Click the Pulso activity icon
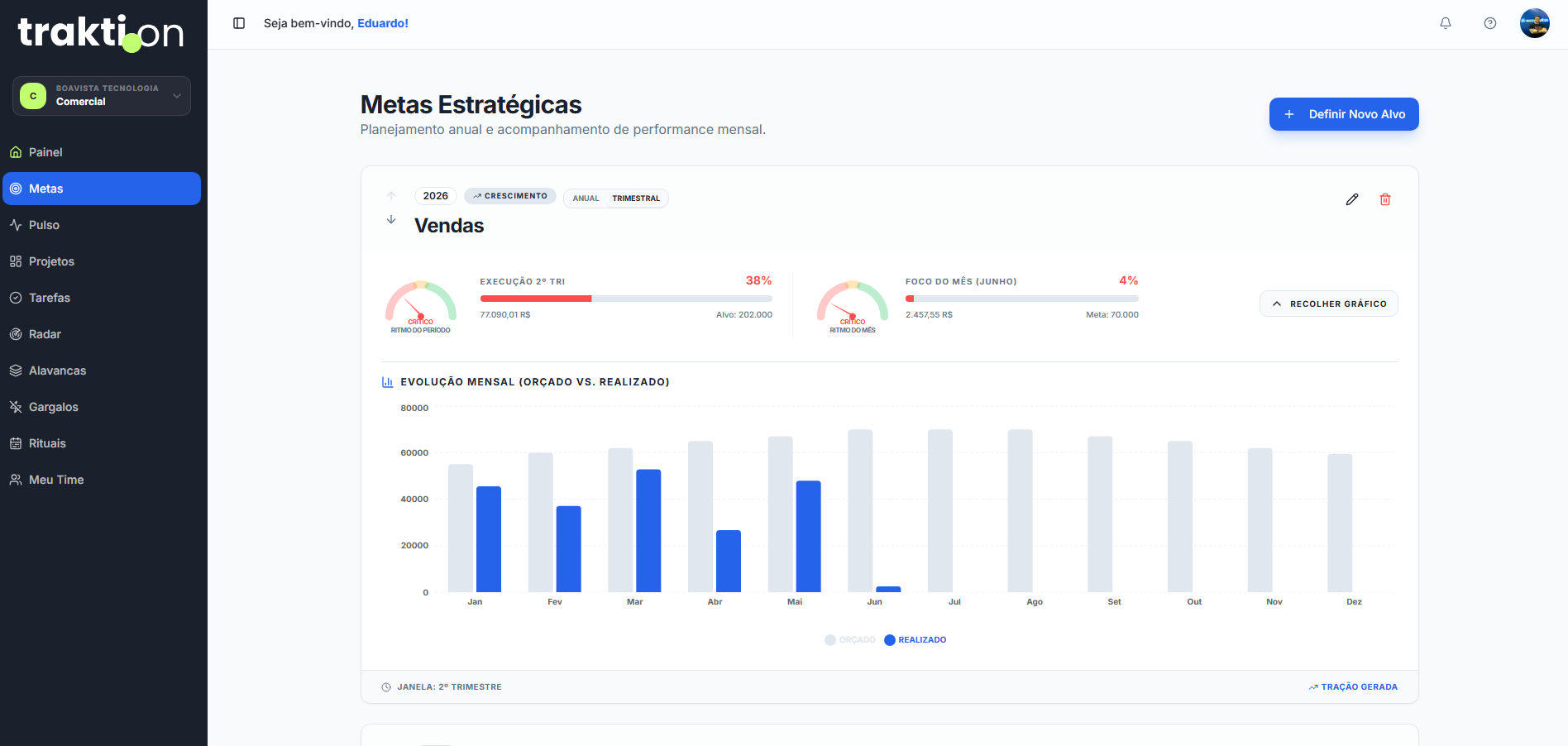The width and height of the screenshot is (1568, 746). click(16, 225)
